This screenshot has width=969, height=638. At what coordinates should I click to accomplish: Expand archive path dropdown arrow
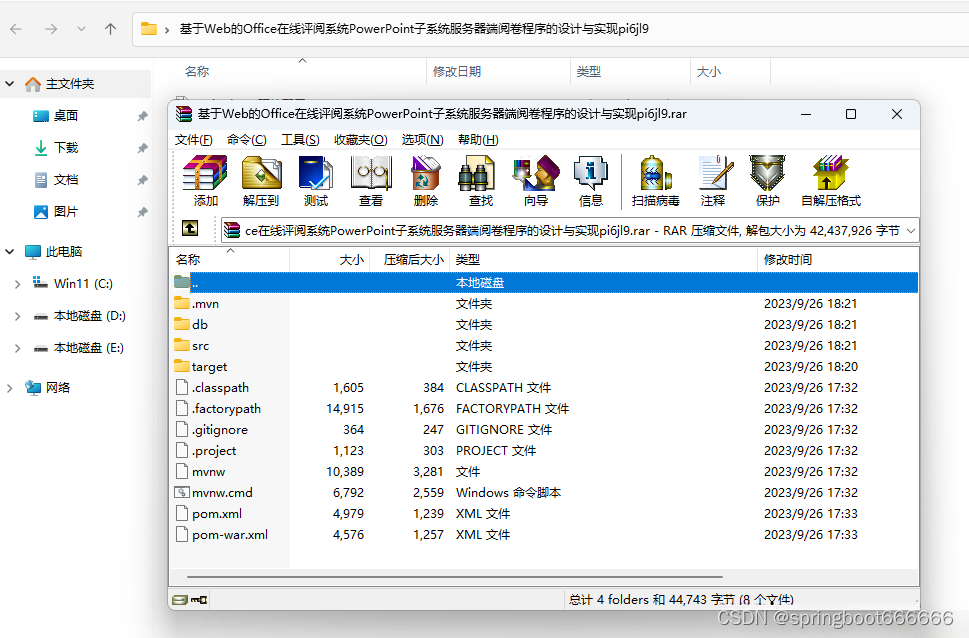tap(911, 231)
